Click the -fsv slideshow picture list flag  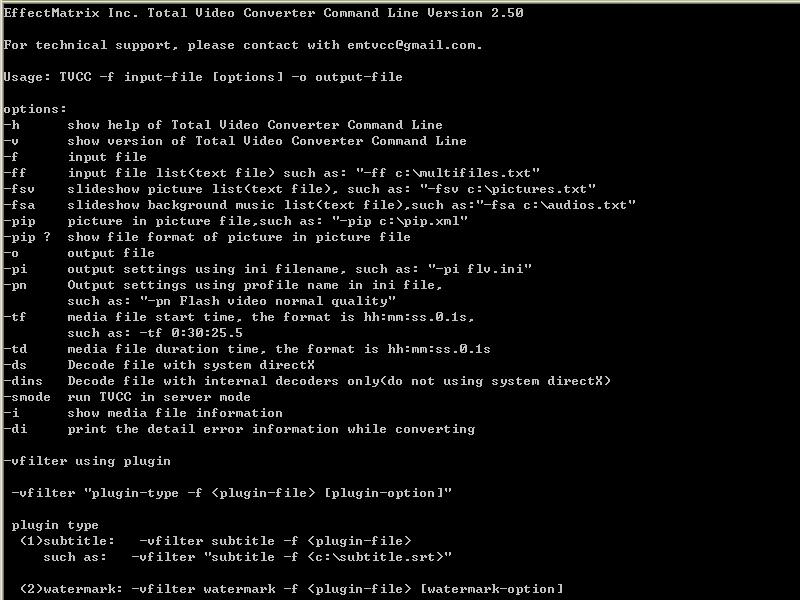tap(20, 189)
